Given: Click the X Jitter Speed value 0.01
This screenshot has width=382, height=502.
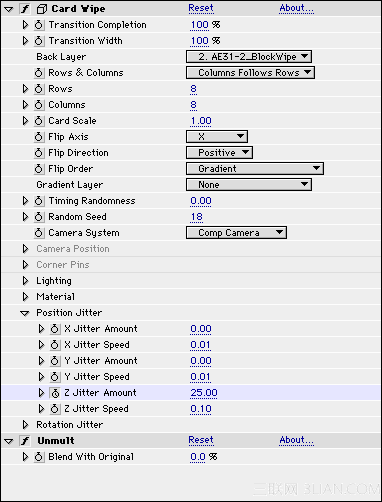Looking at the screenshot, I should 200,345.
